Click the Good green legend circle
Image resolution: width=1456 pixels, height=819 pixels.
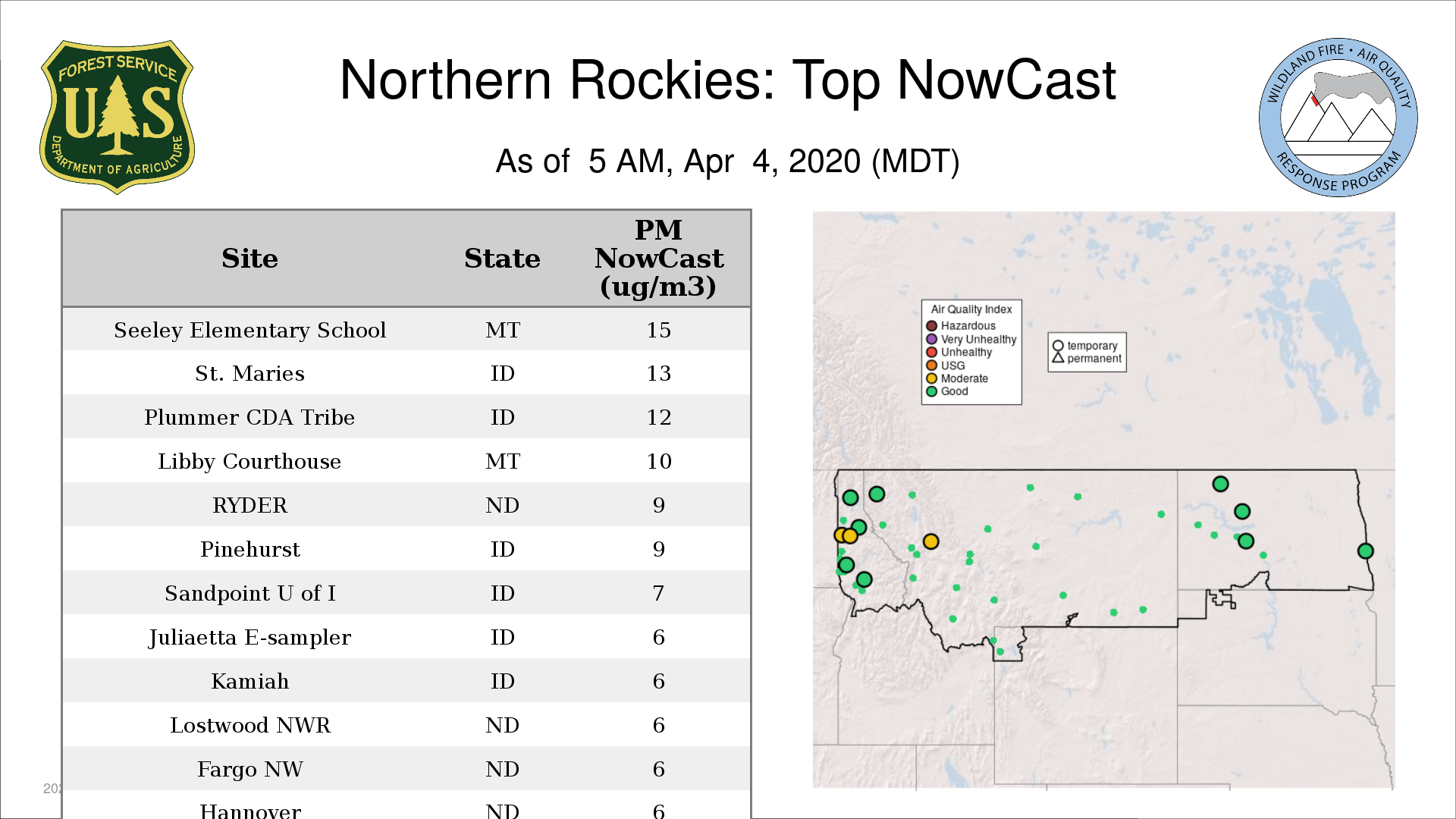[931, 391]
